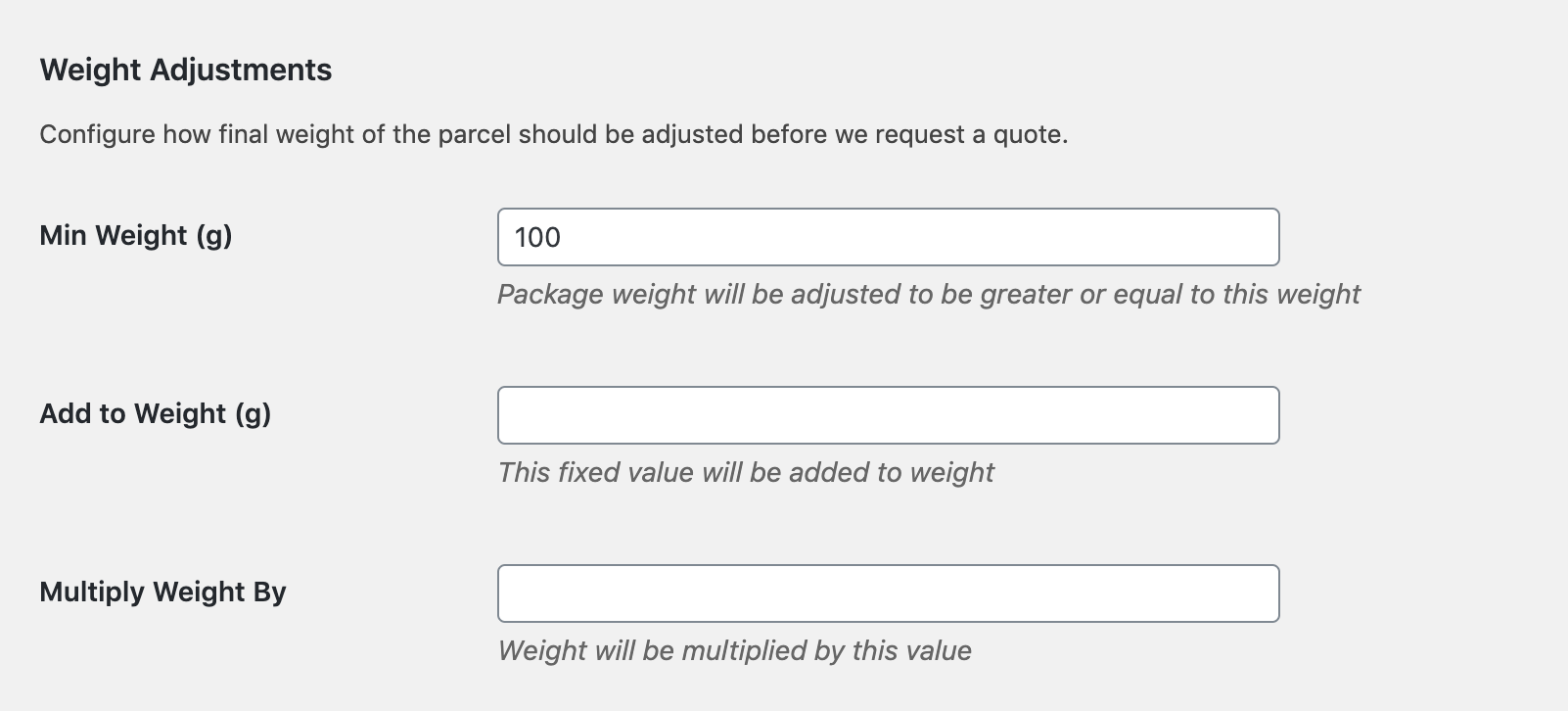Click the 'Configure how final weight' description text
The image size is (1568, 711).
553,134
